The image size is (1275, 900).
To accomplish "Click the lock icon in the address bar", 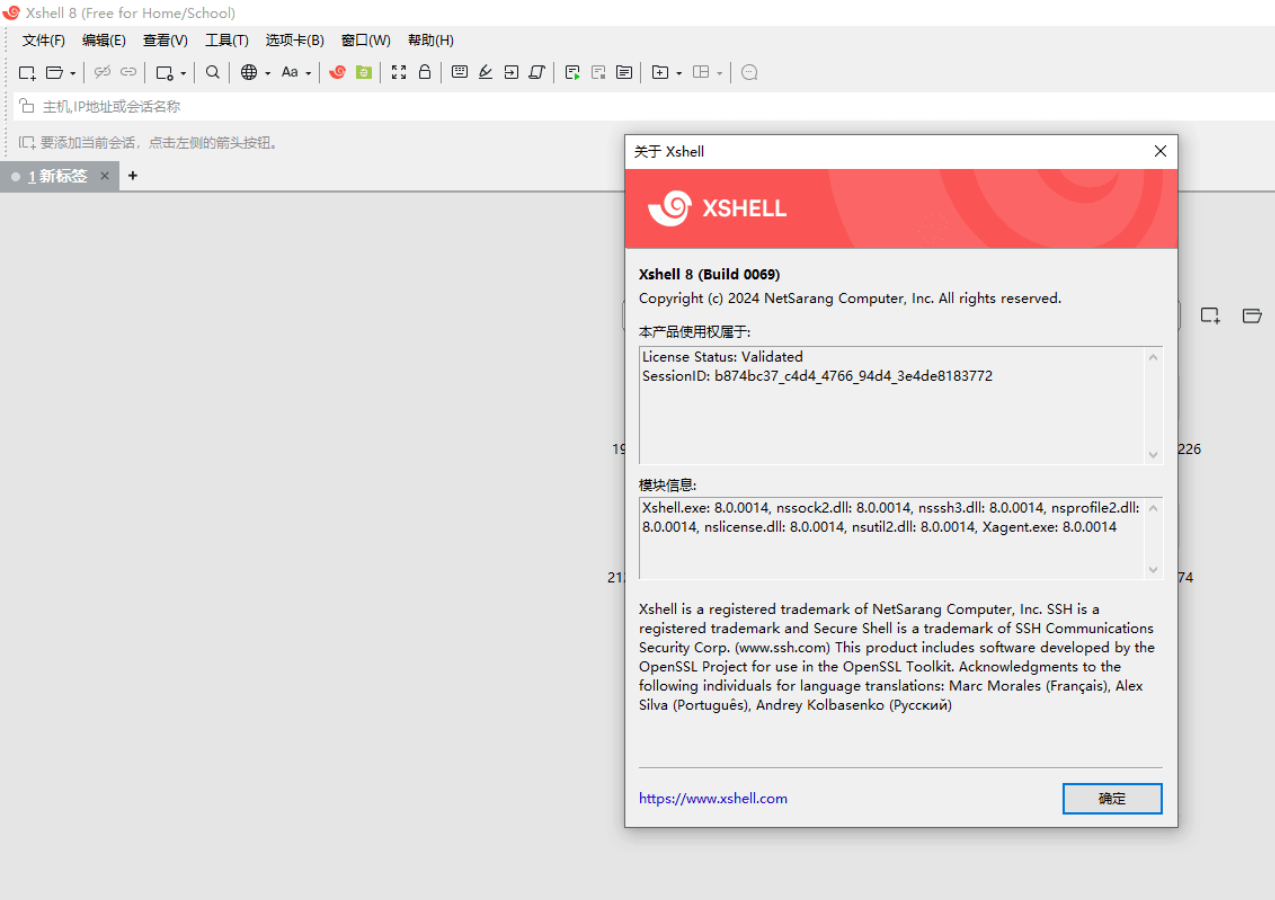I will pyautogui.click(x=27, y=106).
